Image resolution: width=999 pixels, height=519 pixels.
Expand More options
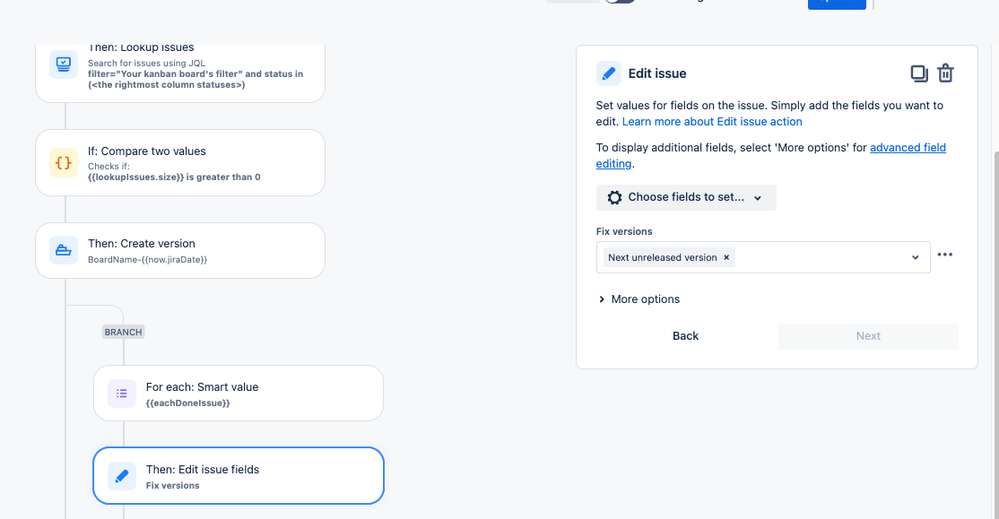[x=639, y=299]
